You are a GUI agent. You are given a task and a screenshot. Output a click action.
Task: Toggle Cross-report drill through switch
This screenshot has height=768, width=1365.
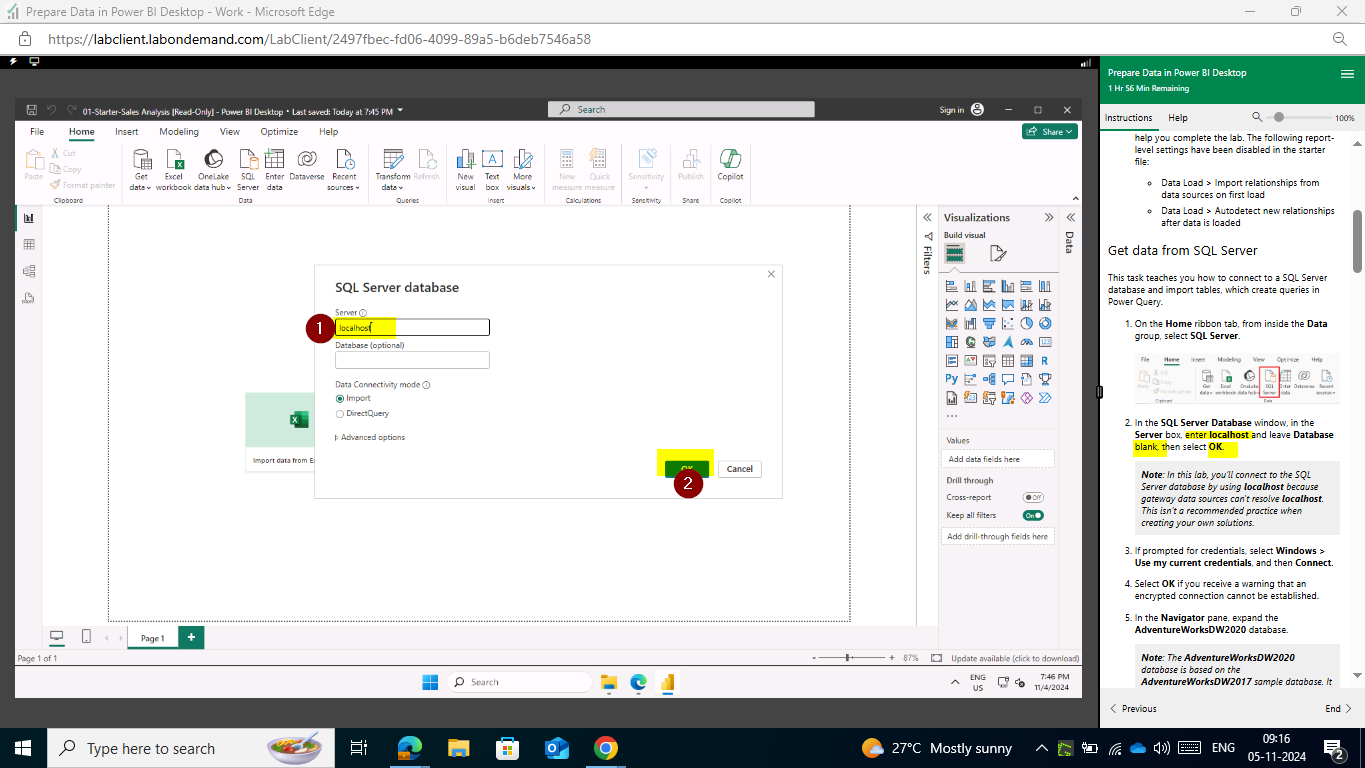(1033, 497)
